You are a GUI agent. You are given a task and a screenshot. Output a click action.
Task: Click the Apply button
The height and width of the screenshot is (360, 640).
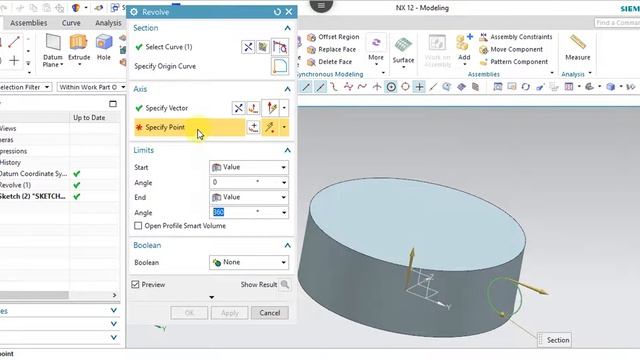pyautogui.click(x=229, y=313)
